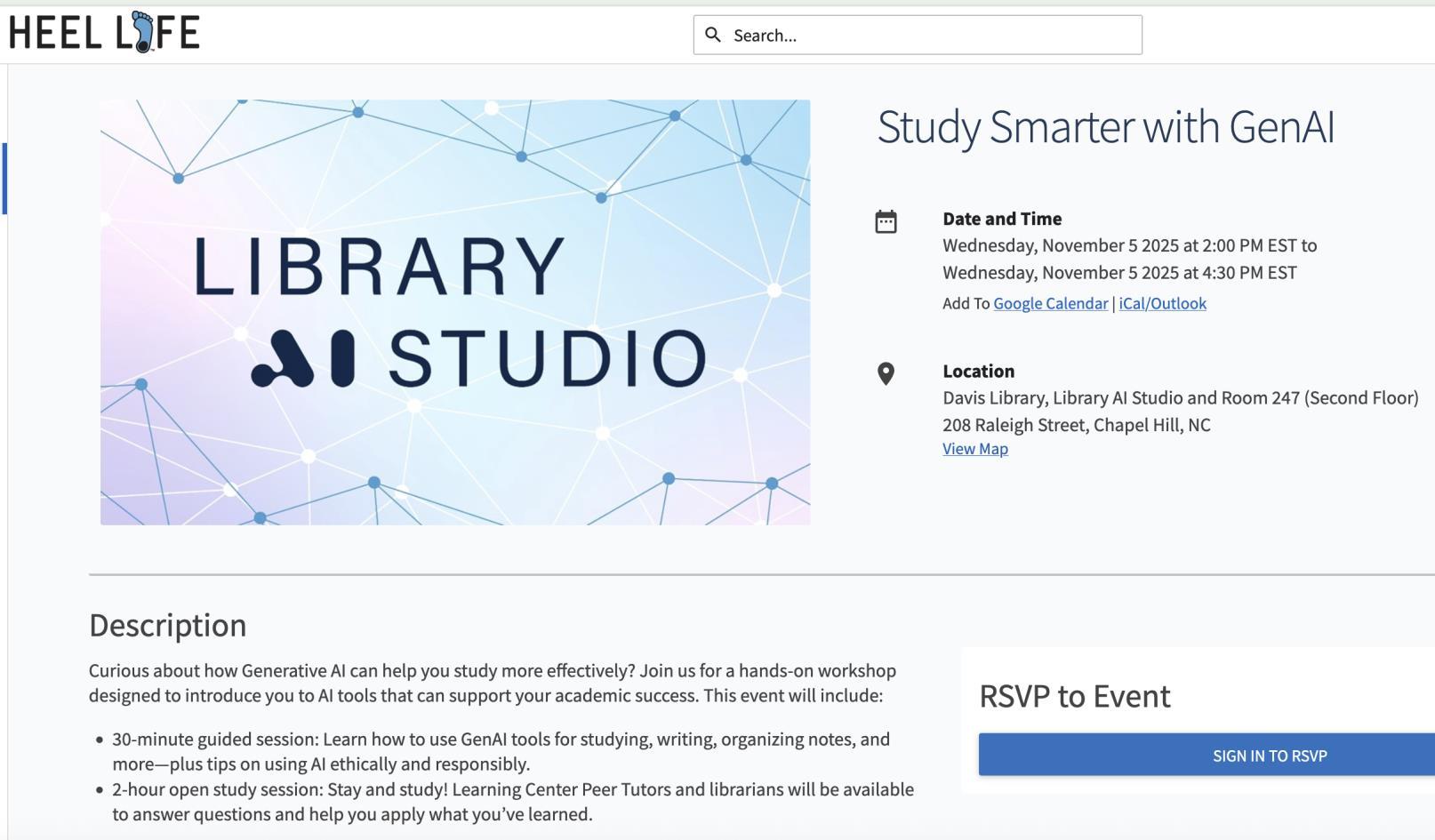Open the Google Calendar link
This screenshot has width=1435, height=840.
pyautogui.click(x=1050, y=303)
